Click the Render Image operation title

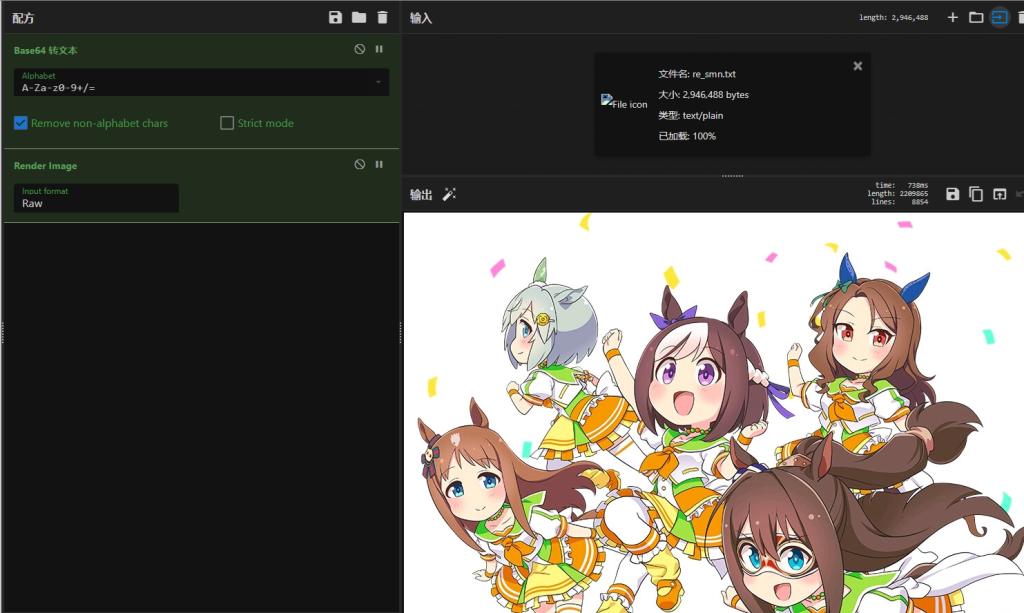[46, 166]
